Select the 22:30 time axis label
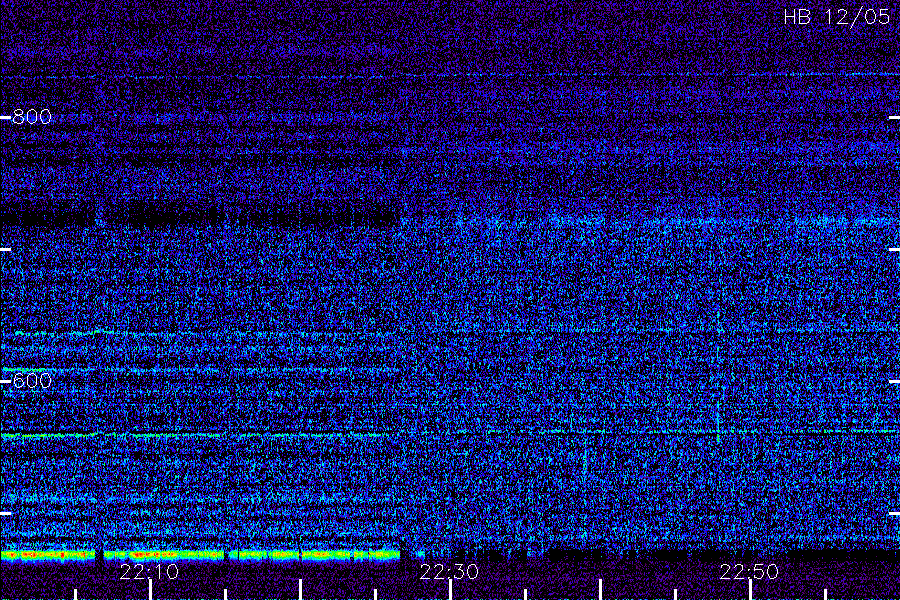This screenshot has width=900, height=600. pyautogui.click(x=449, y=572)
